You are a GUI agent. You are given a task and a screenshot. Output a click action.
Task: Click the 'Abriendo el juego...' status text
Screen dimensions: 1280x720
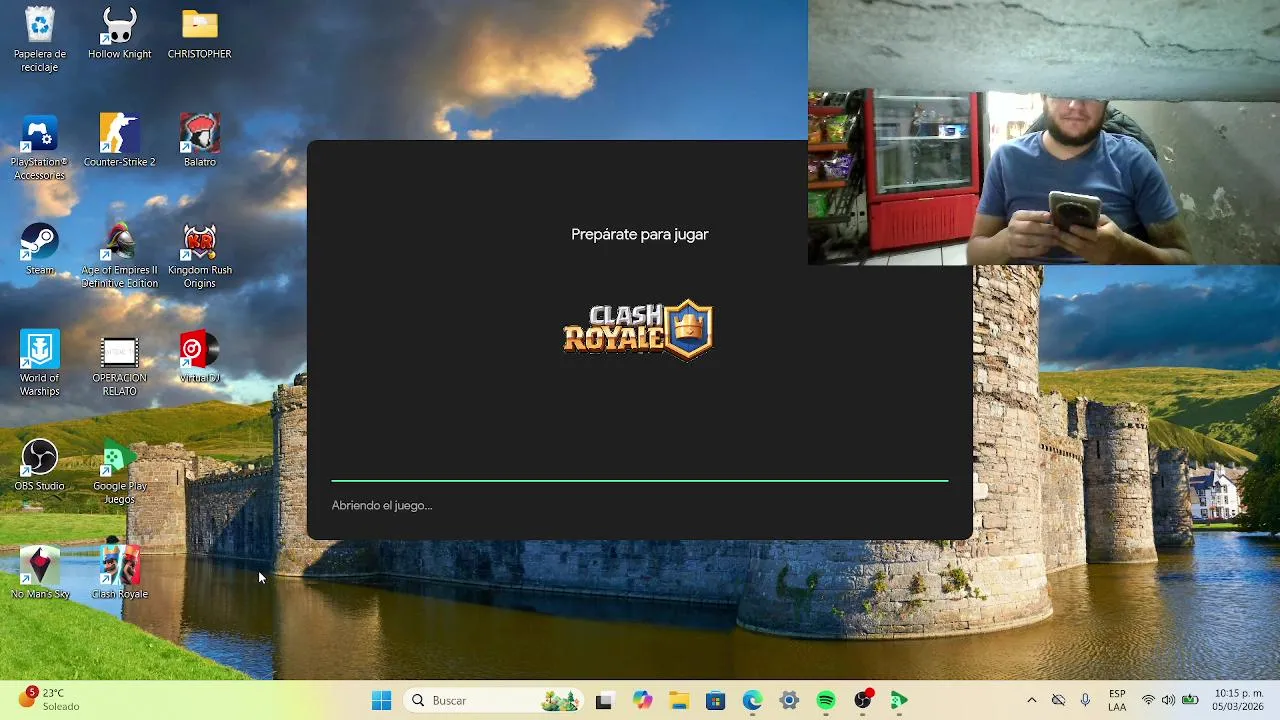(x=382, y=506)
